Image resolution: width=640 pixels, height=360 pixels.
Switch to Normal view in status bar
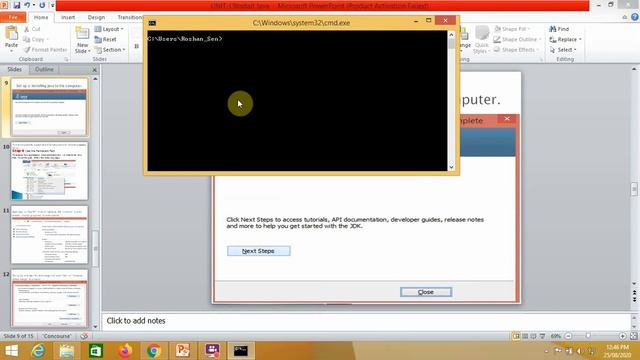516,336
